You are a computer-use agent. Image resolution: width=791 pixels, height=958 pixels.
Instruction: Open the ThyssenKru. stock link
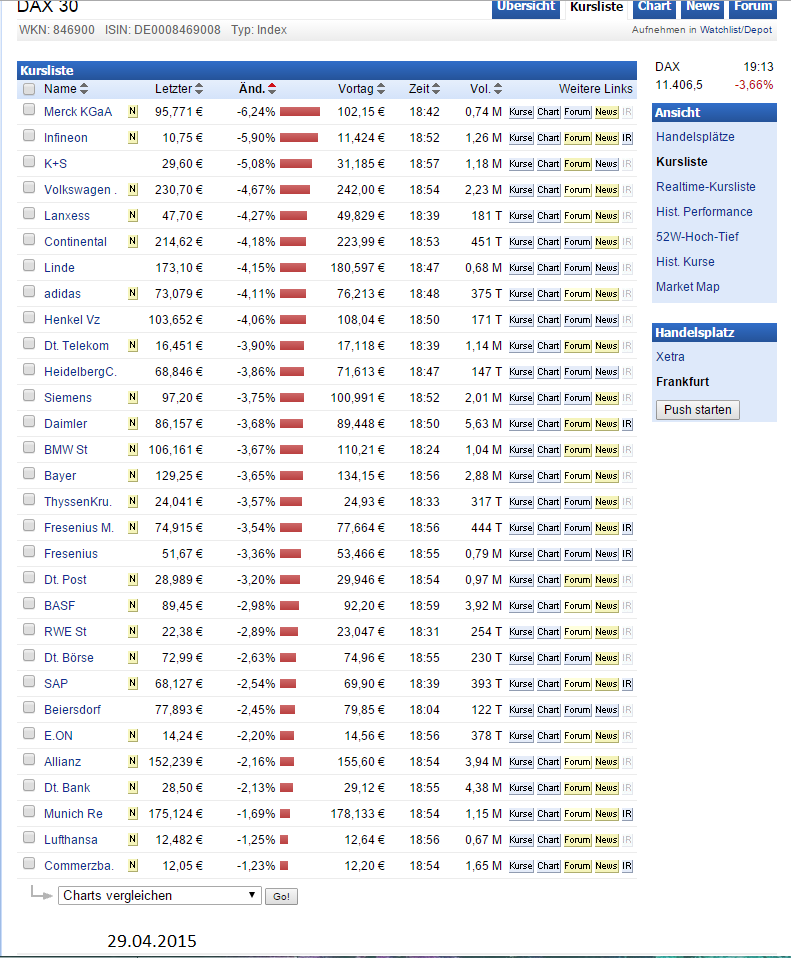pyautogui.click(x=78, y=502)
